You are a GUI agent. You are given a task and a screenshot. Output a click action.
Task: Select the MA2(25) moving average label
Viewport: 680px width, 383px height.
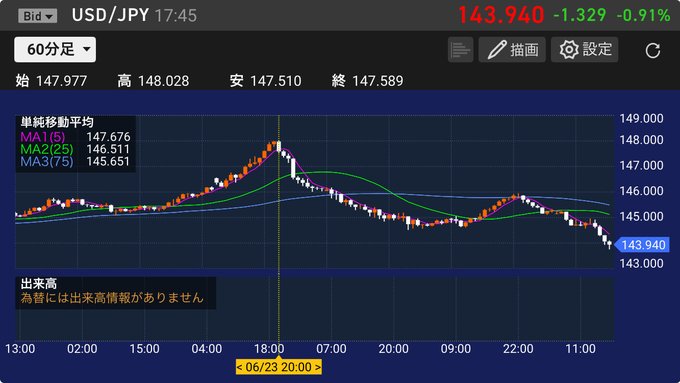pyautogui.click(x=47, y=149)
